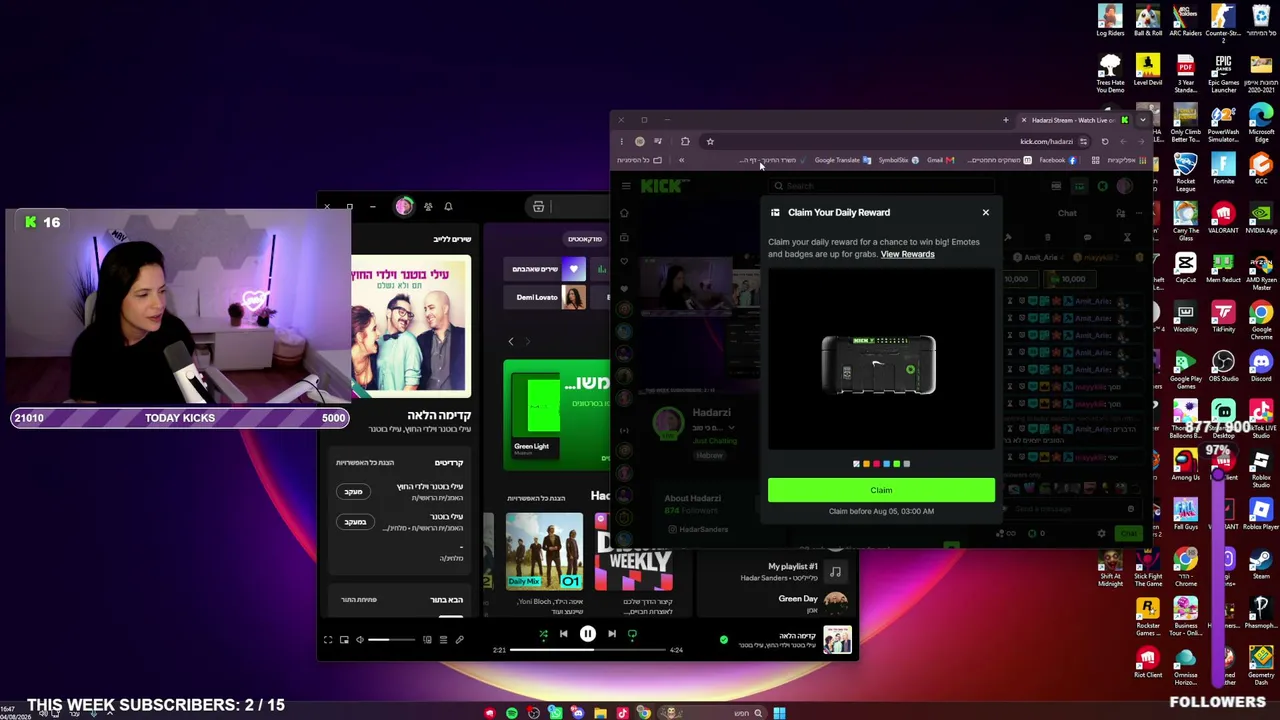1280x720 pixels.
Task: Open the Daily Mix 01 playlist cover
Action: point(544,550)
